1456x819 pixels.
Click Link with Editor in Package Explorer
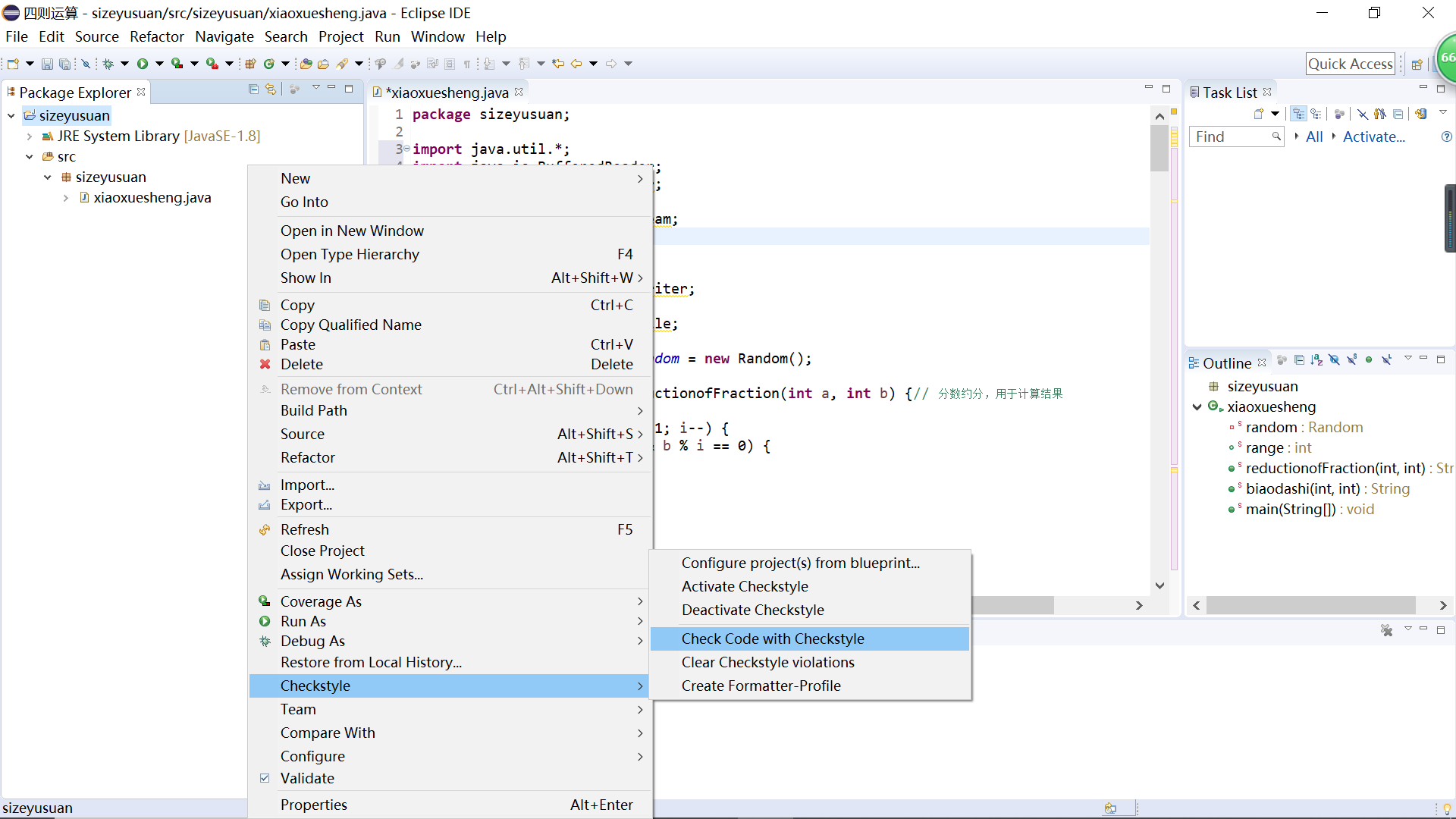pos(271,89)
